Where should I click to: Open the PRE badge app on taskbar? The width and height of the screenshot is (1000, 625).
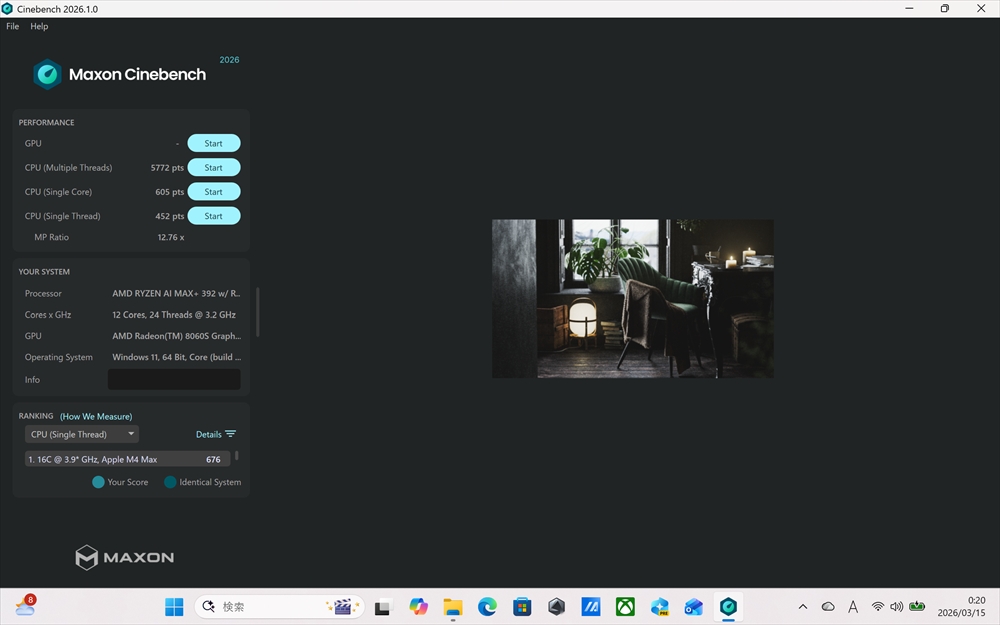[x=659, y=607]
